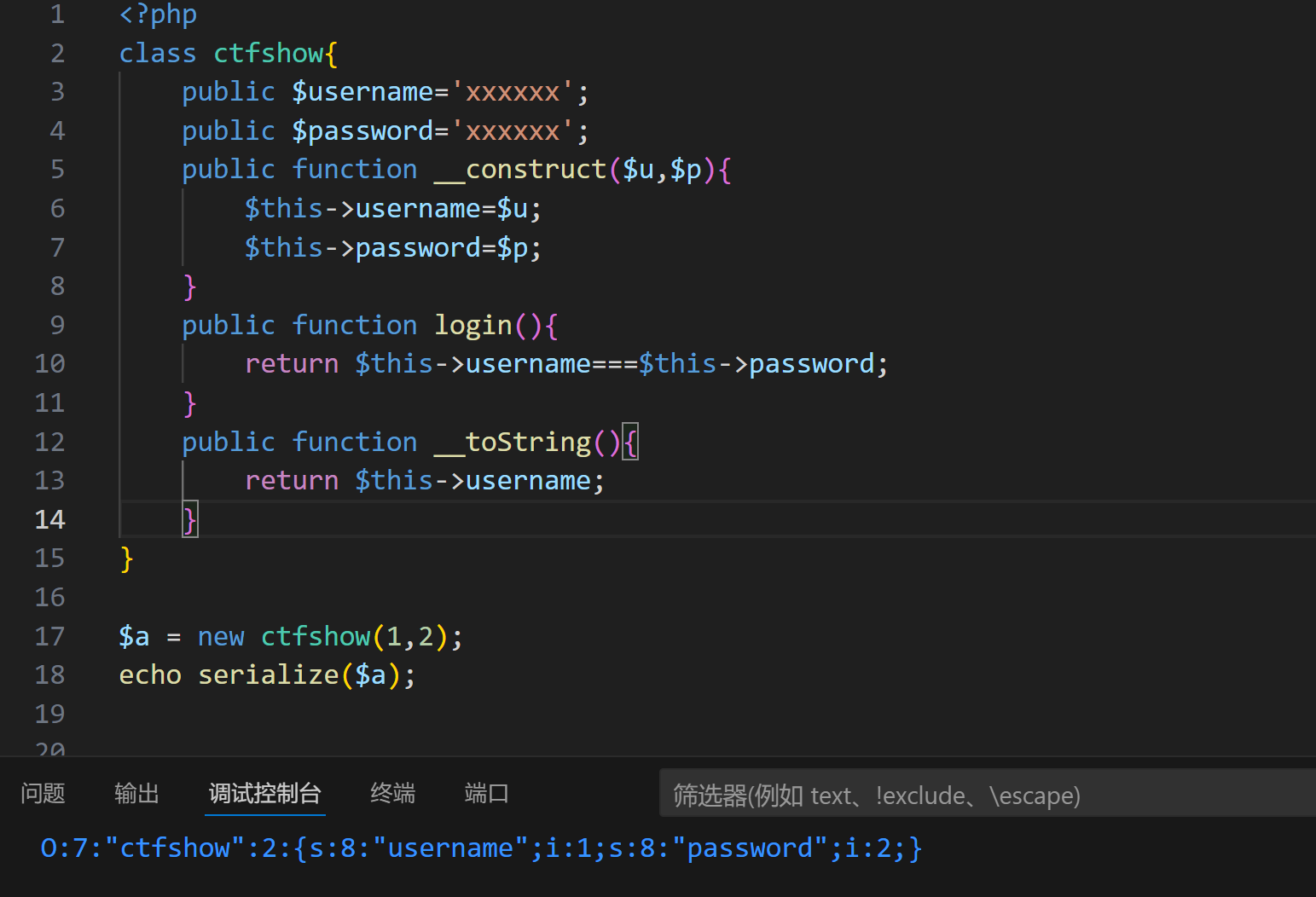Screen dimensions: 1316x897
Task: Click line number 5 in gutter
Action: click(x=57, y=170)
